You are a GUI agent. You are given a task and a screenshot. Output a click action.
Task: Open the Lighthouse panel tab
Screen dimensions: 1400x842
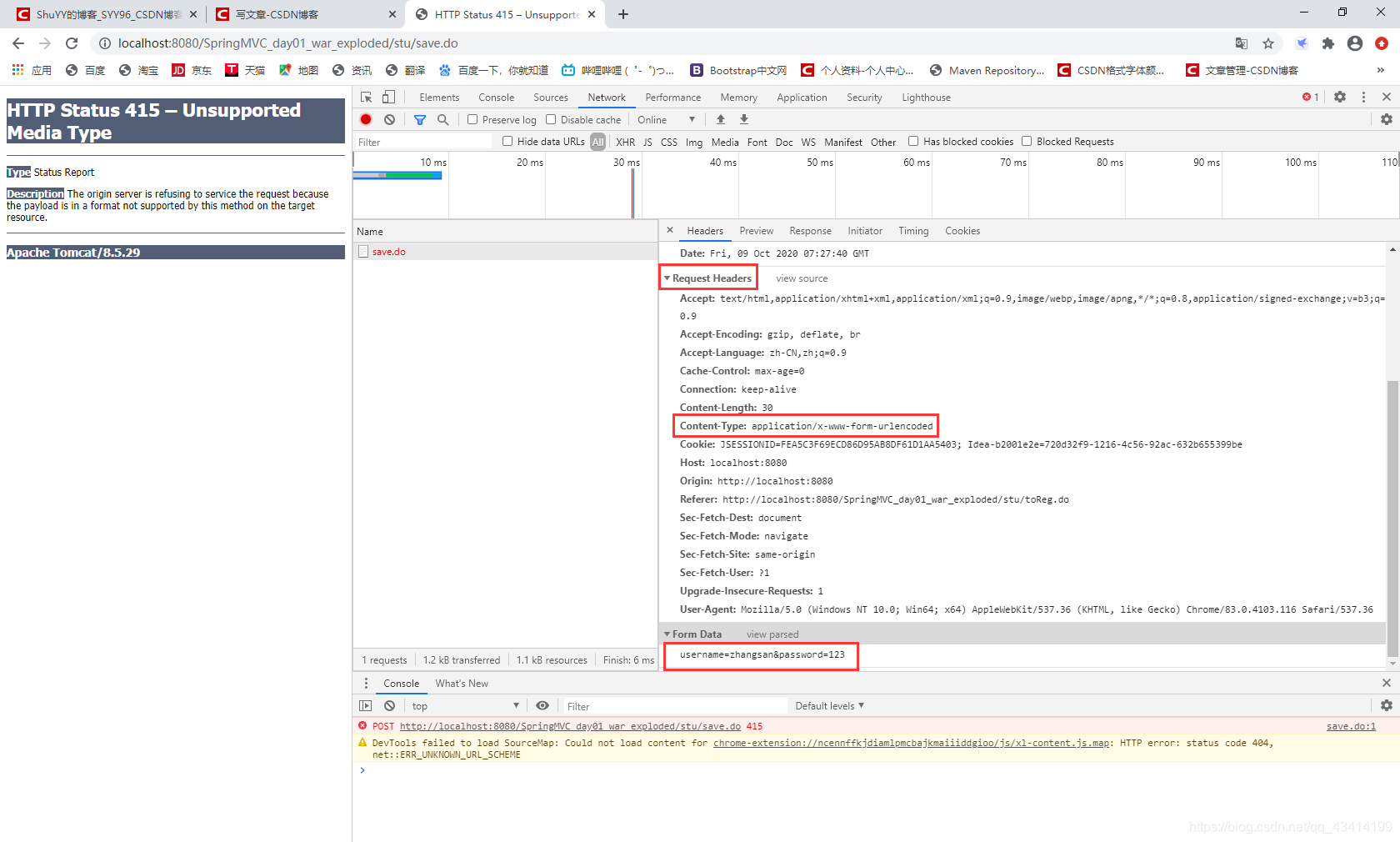point(926,98)
